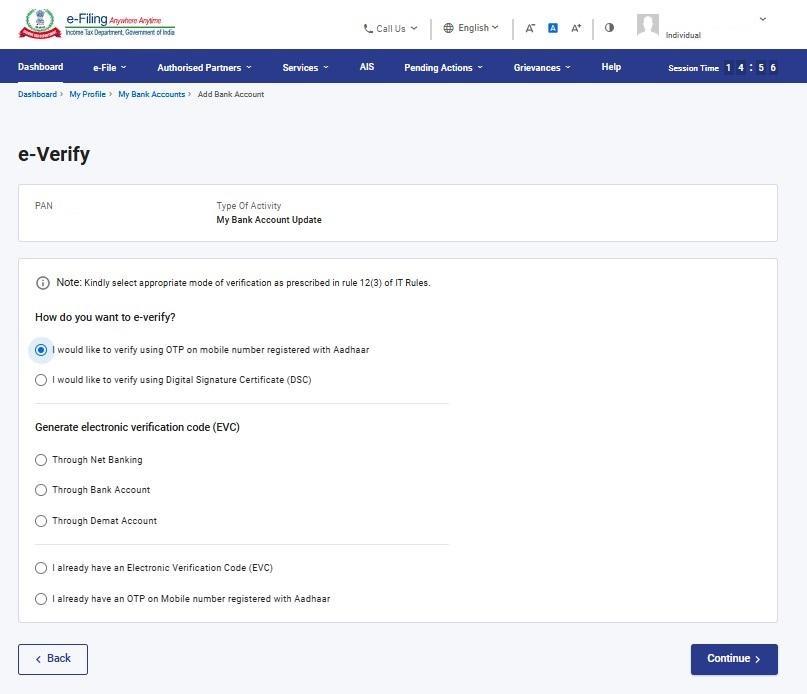Click the phone icon beside Call Us
Viewport: 807px width, 694px height.
click(x=368, y=29)
